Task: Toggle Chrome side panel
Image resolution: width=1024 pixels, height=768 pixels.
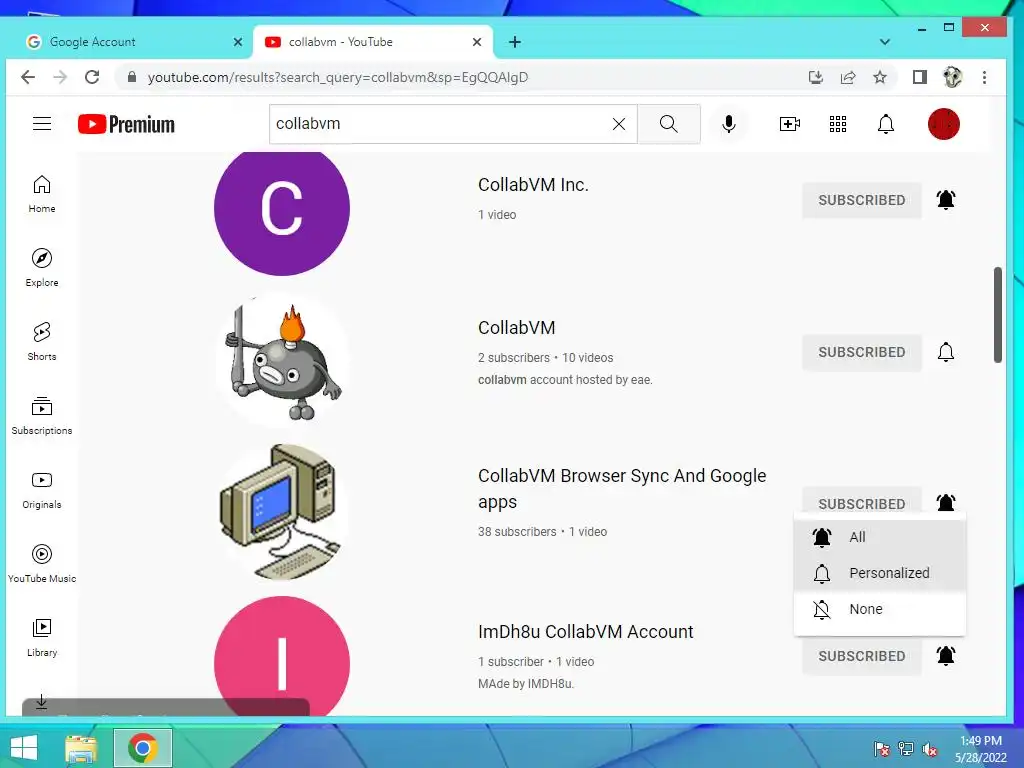Action: (920, 77)
